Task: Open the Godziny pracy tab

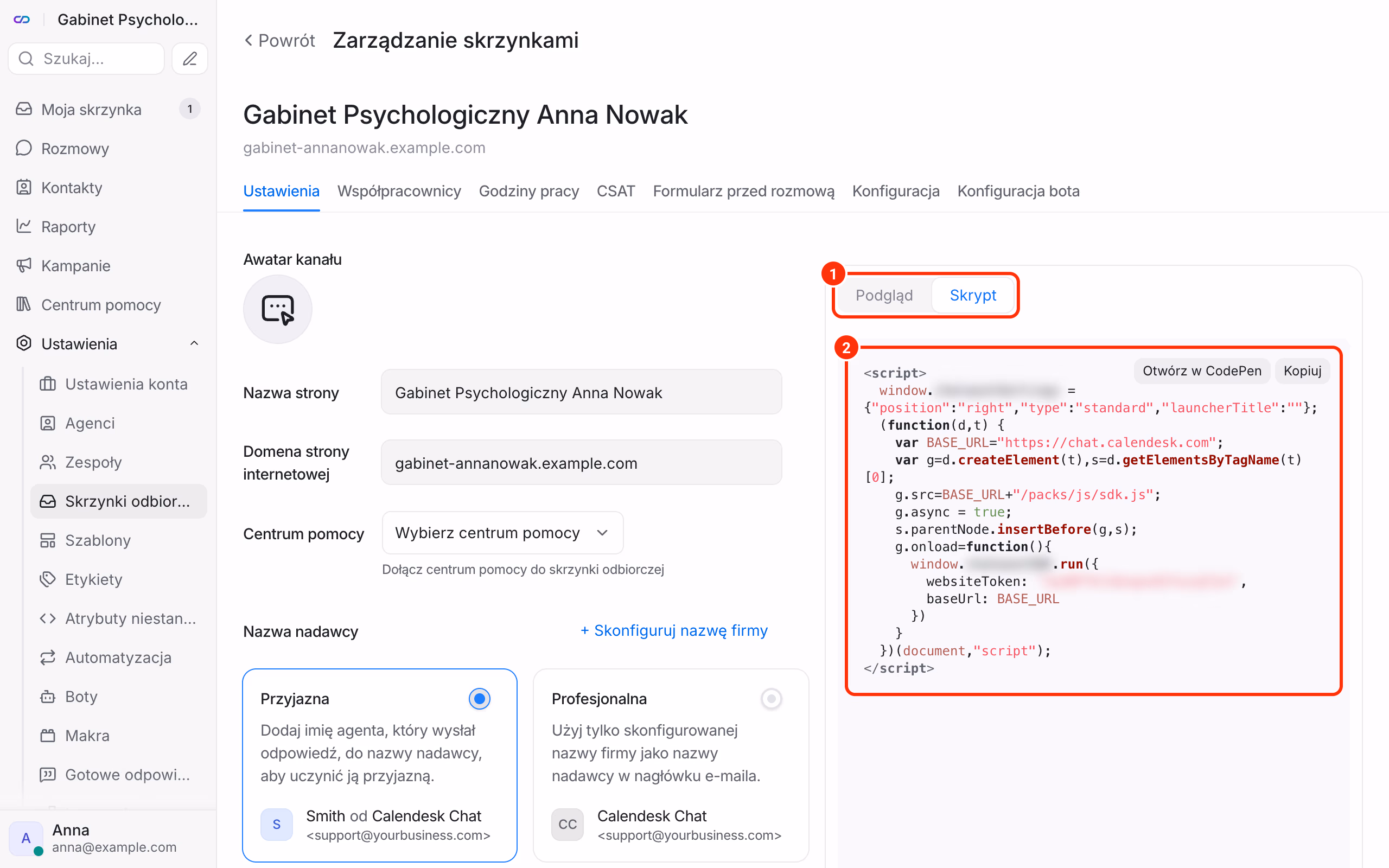Action: tap(528, 191)
